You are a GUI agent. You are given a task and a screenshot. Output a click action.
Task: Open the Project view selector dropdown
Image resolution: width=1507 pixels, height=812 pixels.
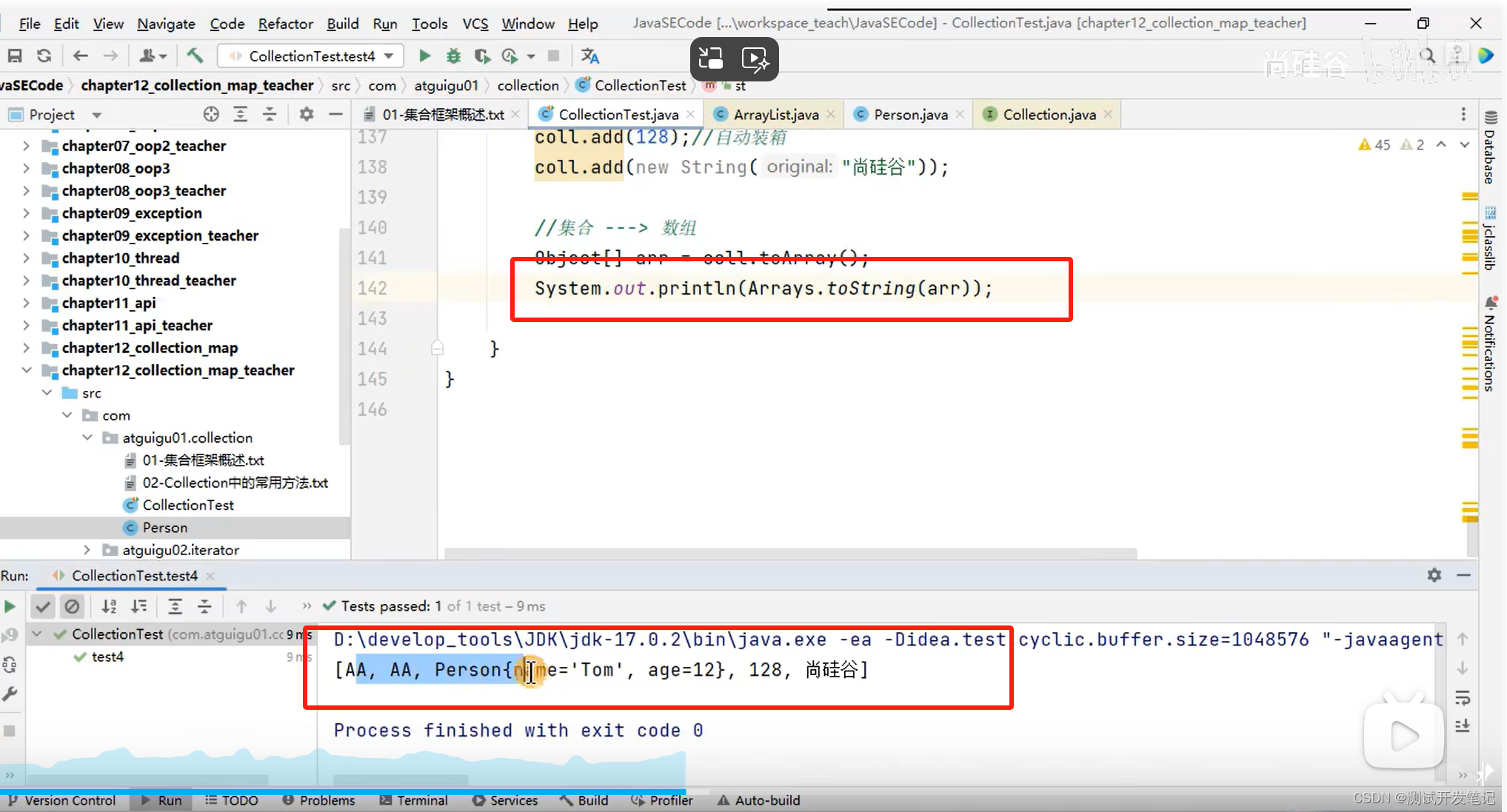(96, 115)
